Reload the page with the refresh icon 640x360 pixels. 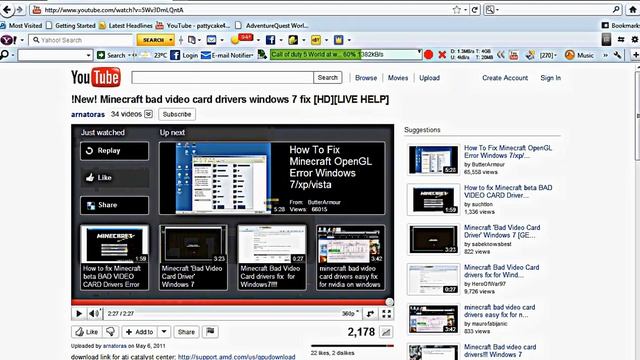(x=474, y=10)
